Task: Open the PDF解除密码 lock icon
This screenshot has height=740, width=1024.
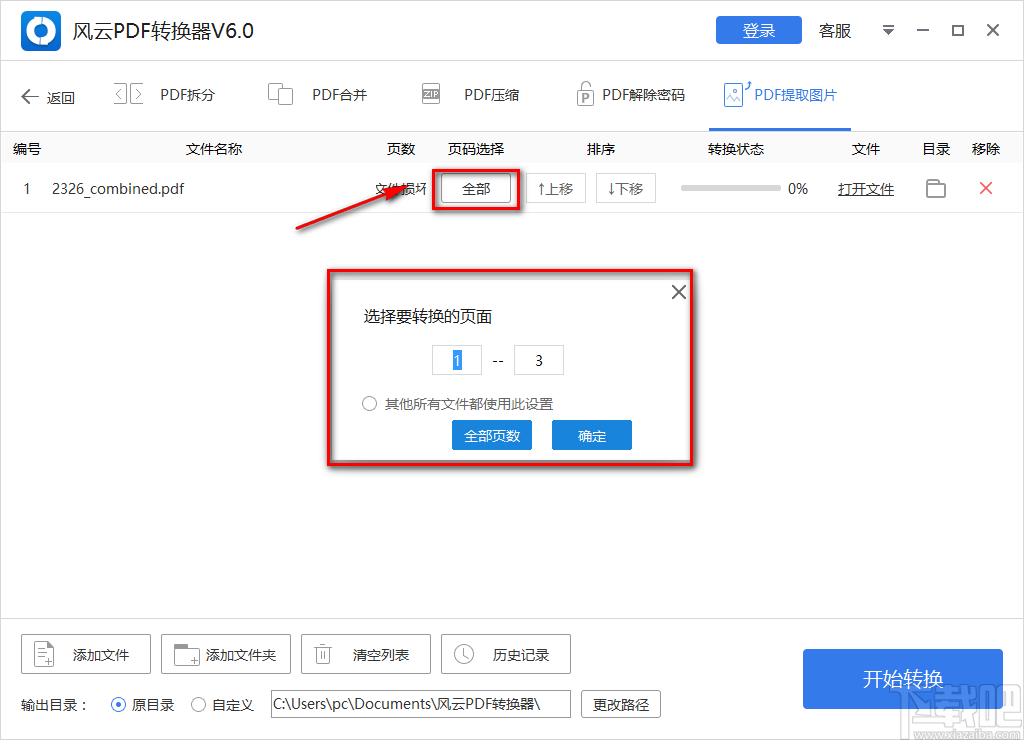Action: click(x=585, y=93)
